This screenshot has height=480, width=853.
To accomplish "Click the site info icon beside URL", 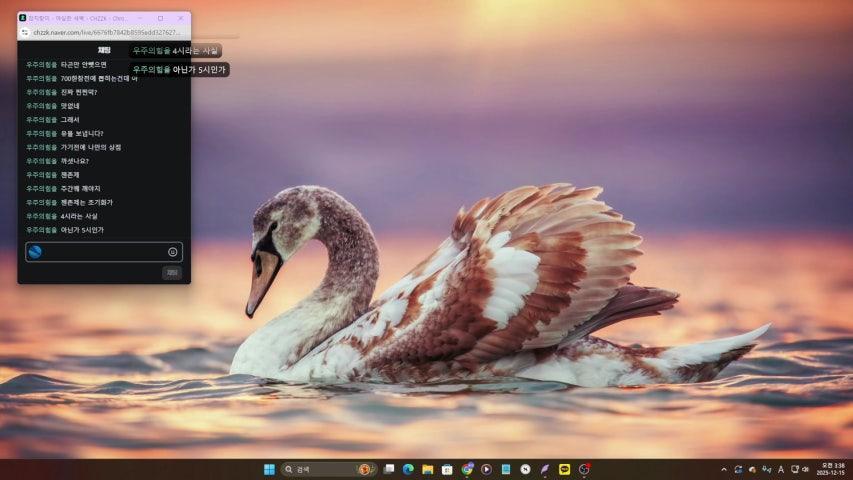I will 25,32.
